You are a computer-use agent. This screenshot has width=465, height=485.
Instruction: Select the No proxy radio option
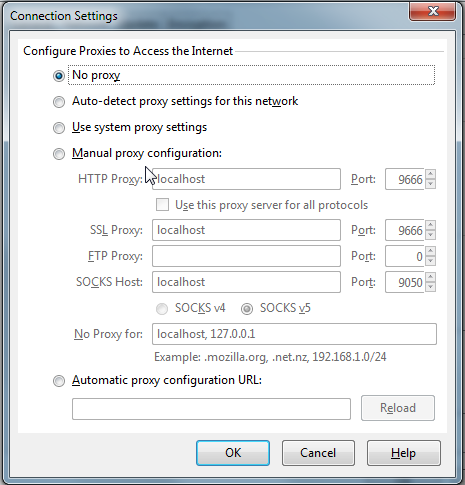pos(59,76)
